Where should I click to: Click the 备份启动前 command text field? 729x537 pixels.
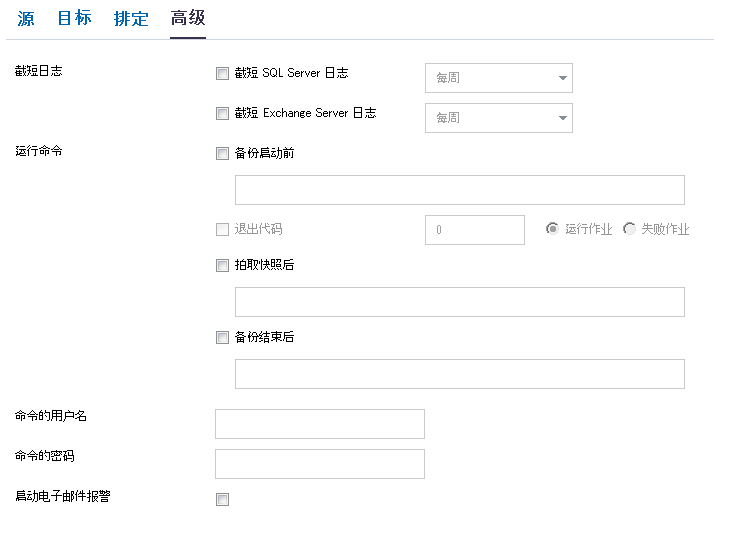tap(460, 190)
